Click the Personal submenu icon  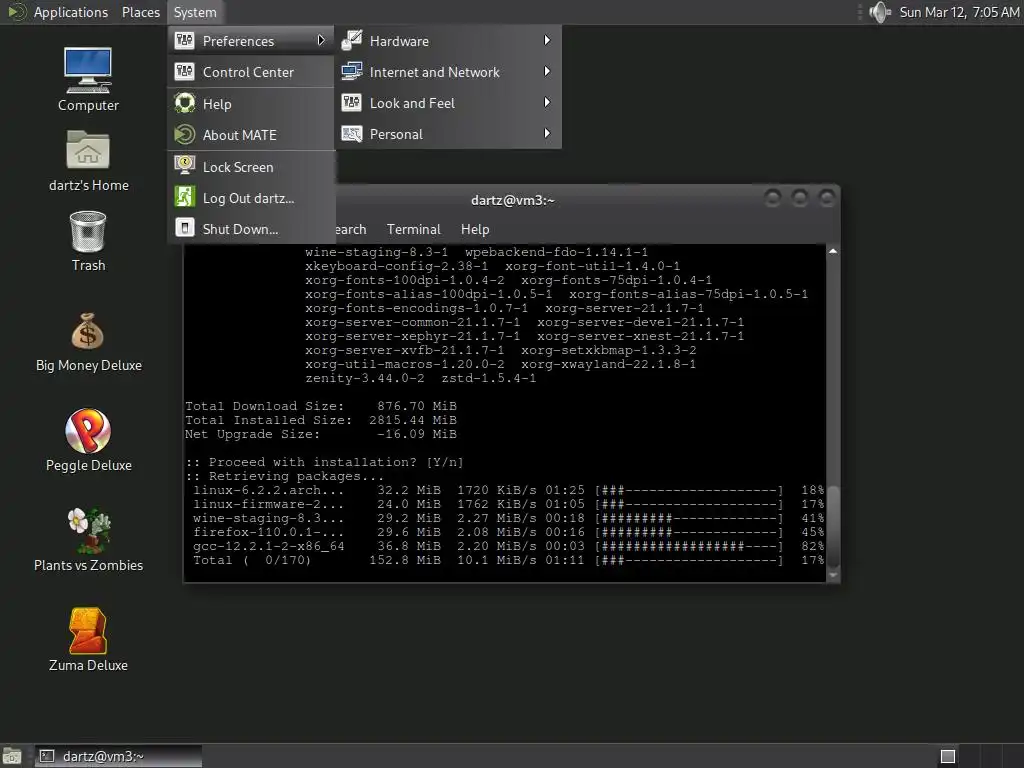pyautogui.click(x=352, y=134)
